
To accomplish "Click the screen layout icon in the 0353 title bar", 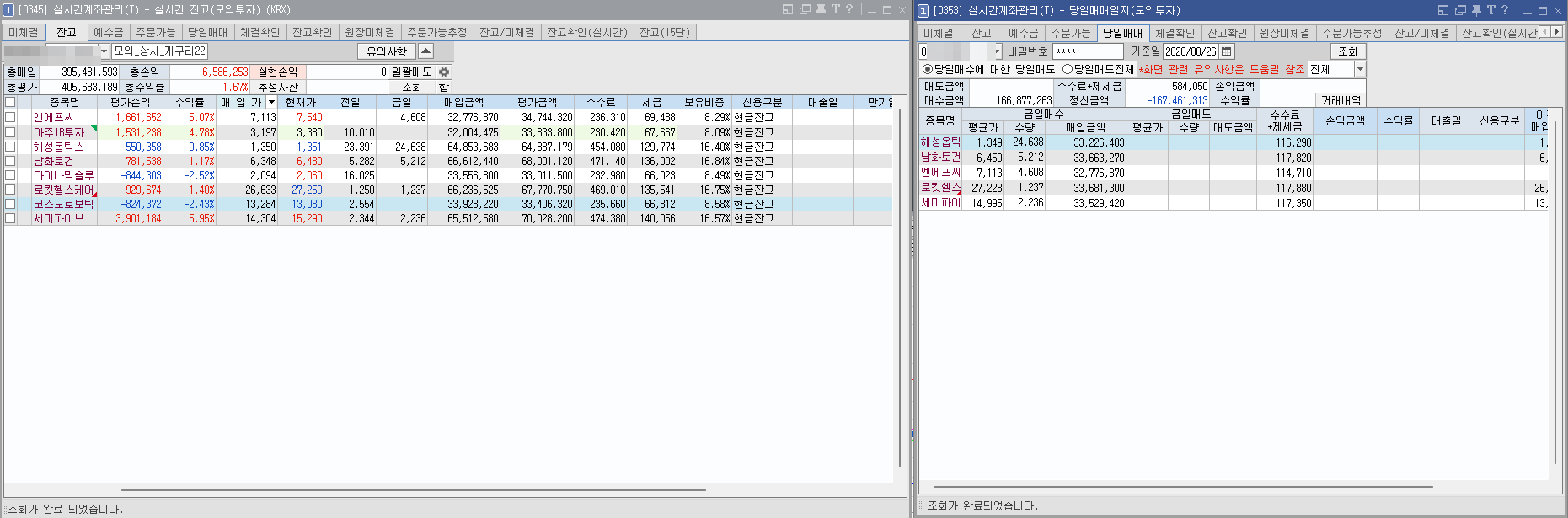I will [1443, 10].
